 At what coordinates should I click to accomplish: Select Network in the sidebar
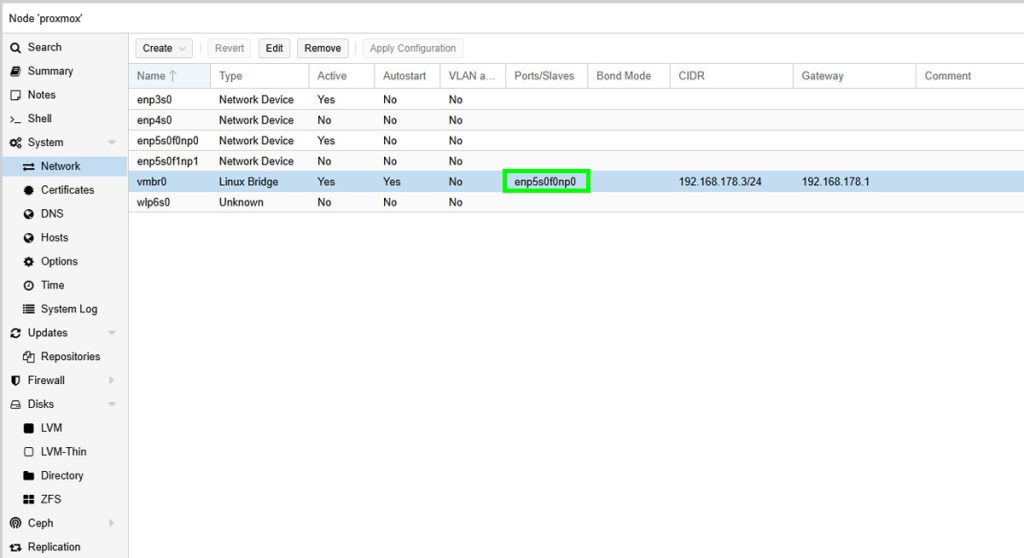[60, 166]
